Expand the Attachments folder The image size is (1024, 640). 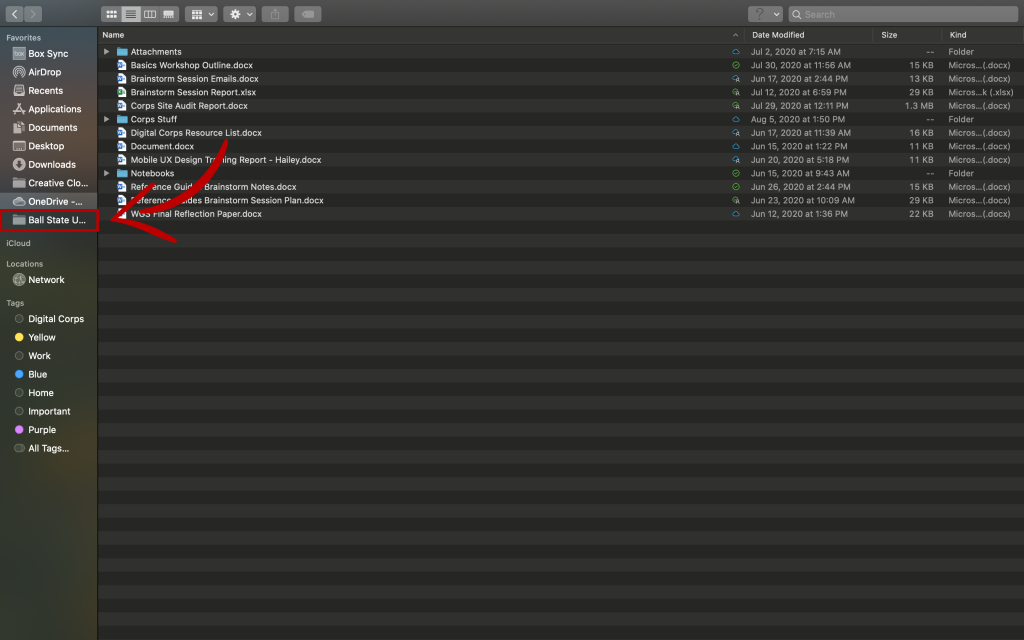[107, 52]
